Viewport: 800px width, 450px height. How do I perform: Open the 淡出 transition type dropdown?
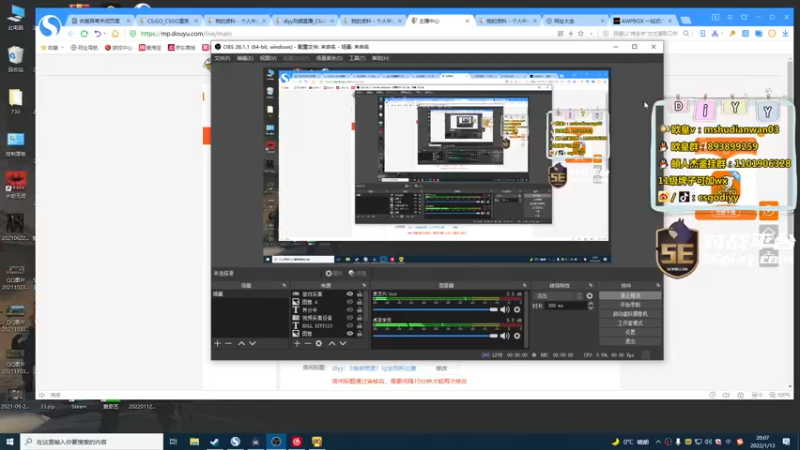557,296
